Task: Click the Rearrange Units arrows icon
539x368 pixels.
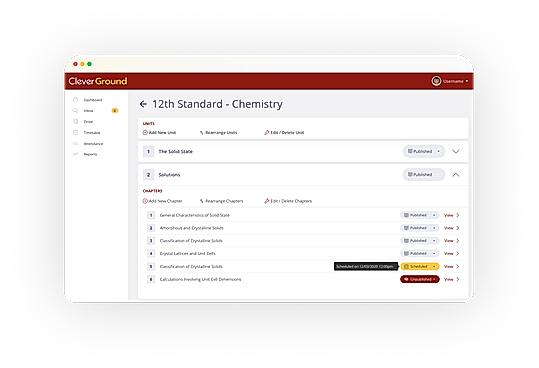Action: [x=202, y=132]
